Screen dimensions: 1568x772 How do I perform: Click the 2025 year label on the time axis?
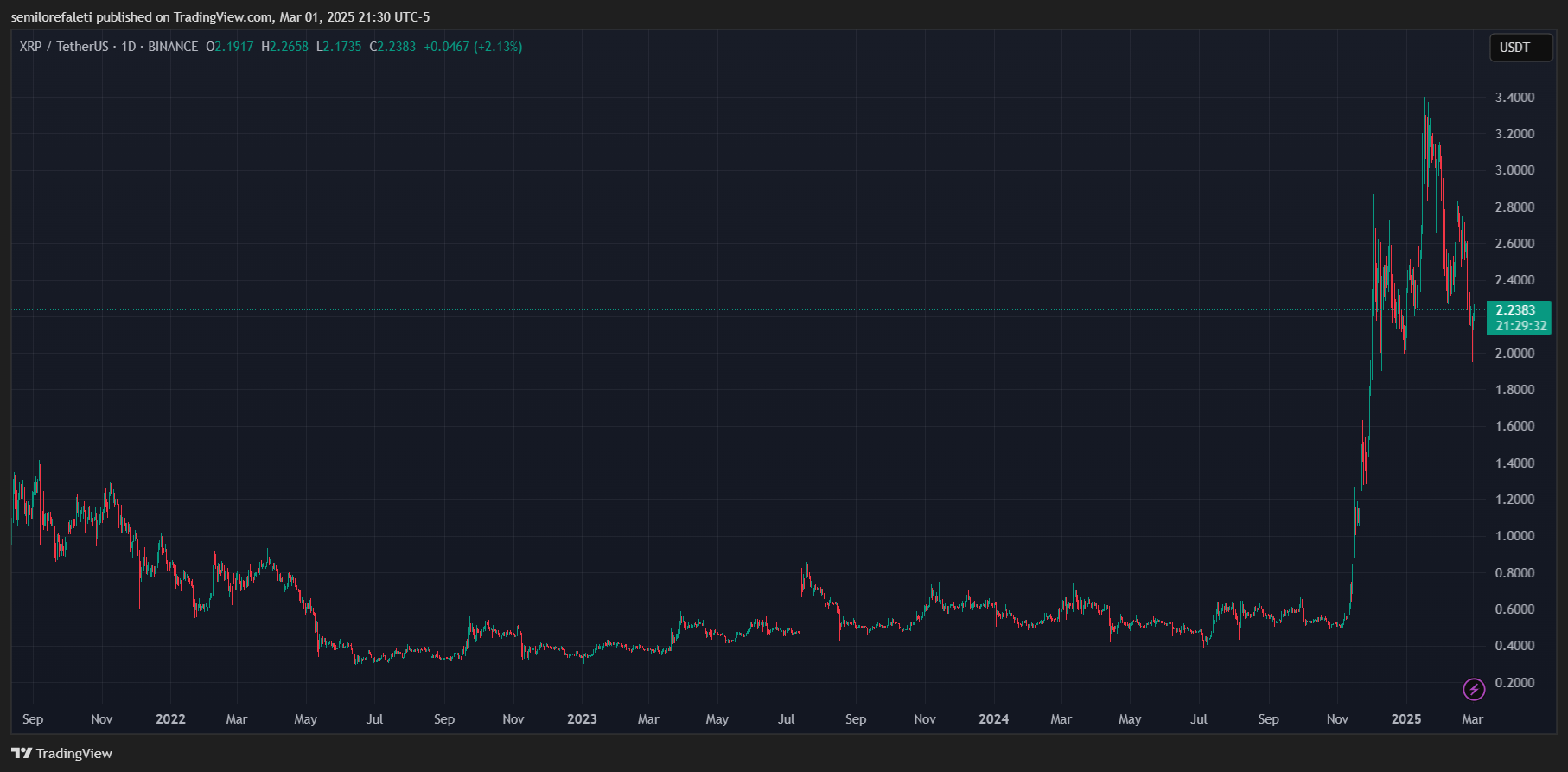(x=1406, y=719)
